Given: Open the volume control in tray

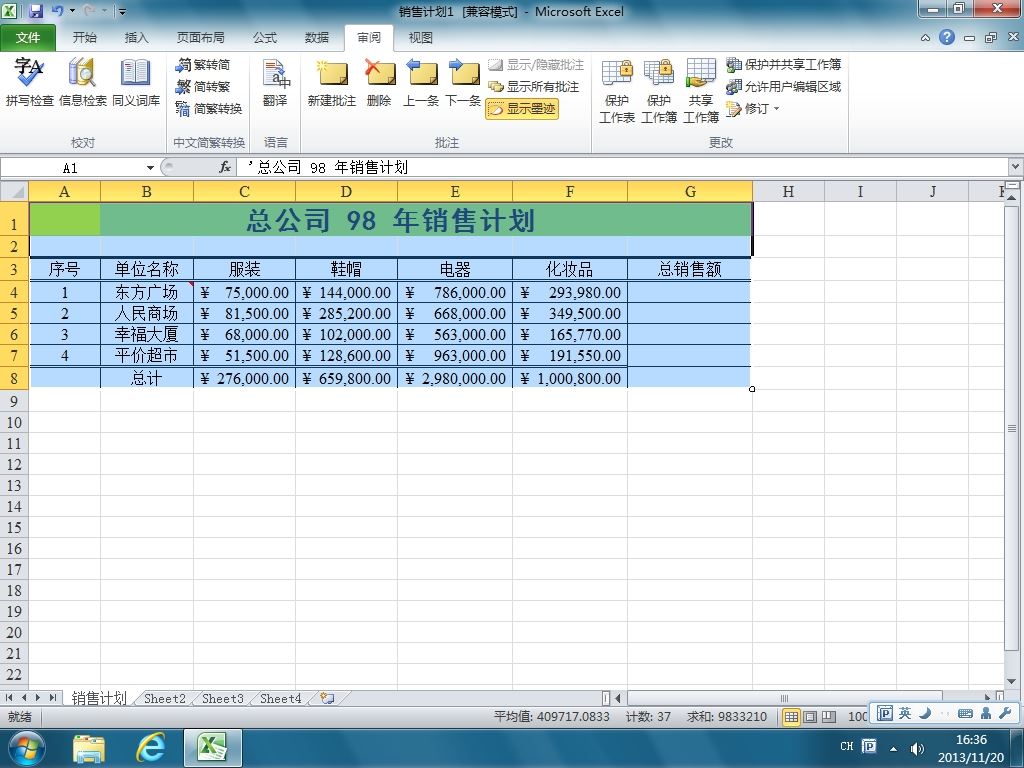Looking at the screenshot, I should click(x=917, y=748).
